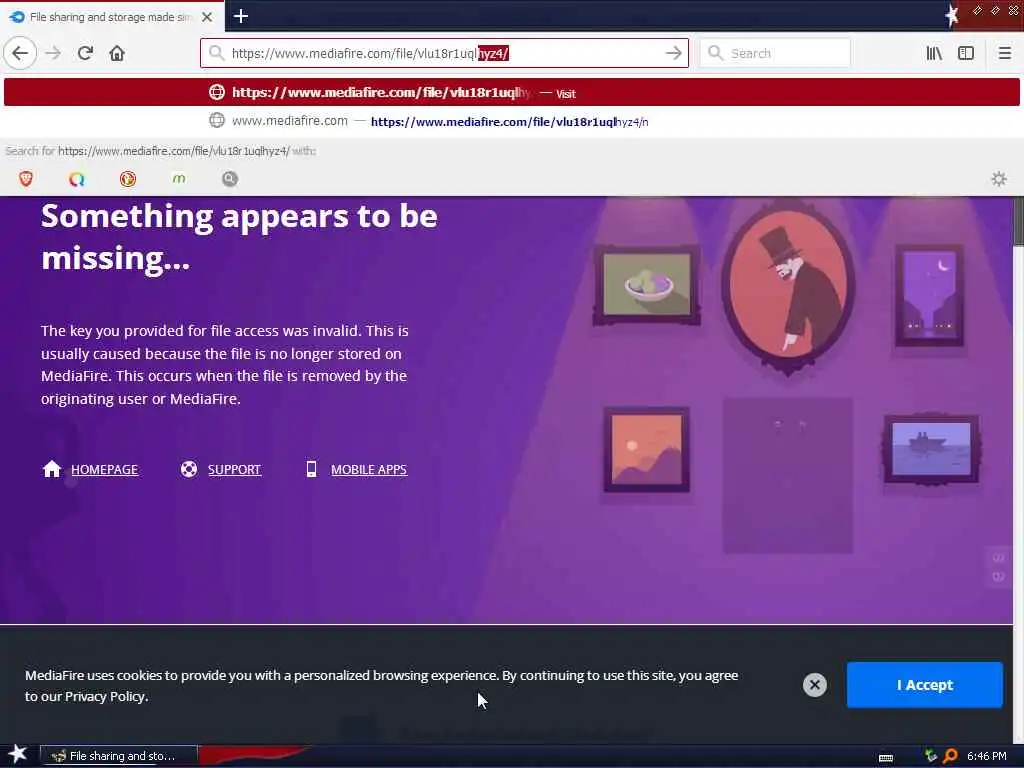Reload the current page

(x=86, y=53)
